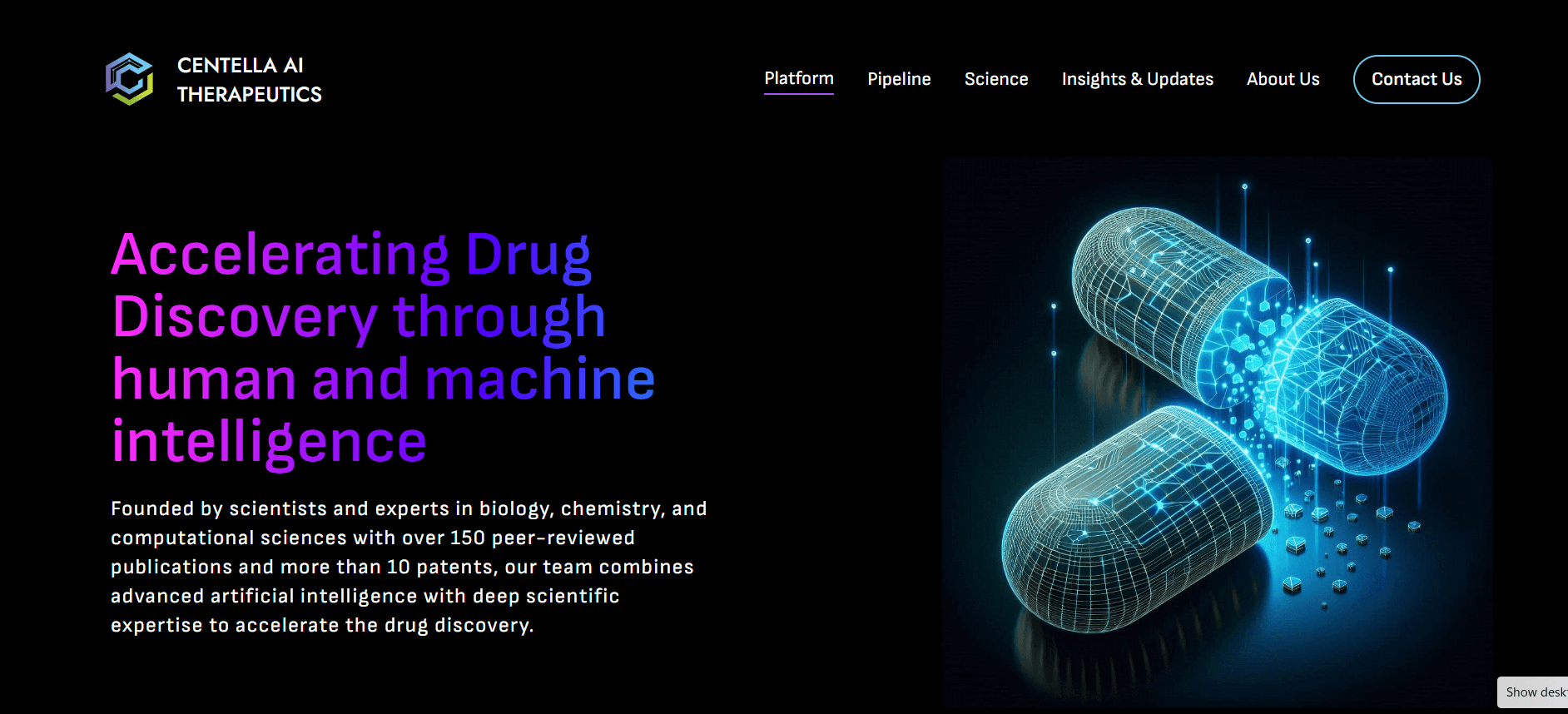
Task: Click the Centella hexagon logo icon
Action: tap(129, 79)
